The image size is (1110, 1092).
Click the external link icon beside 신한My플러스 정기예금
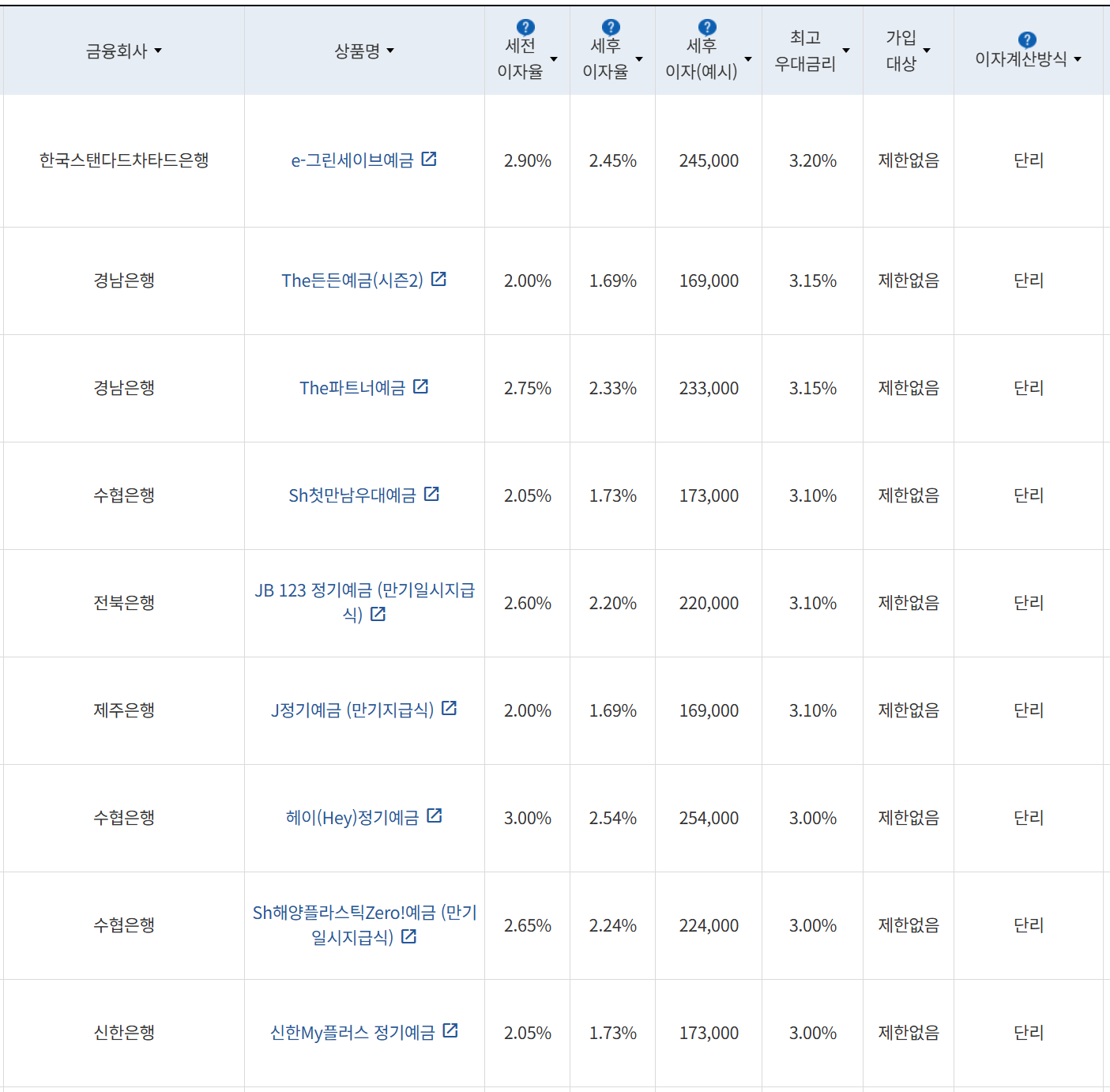pyautogui.click(x=450, y=1030)
